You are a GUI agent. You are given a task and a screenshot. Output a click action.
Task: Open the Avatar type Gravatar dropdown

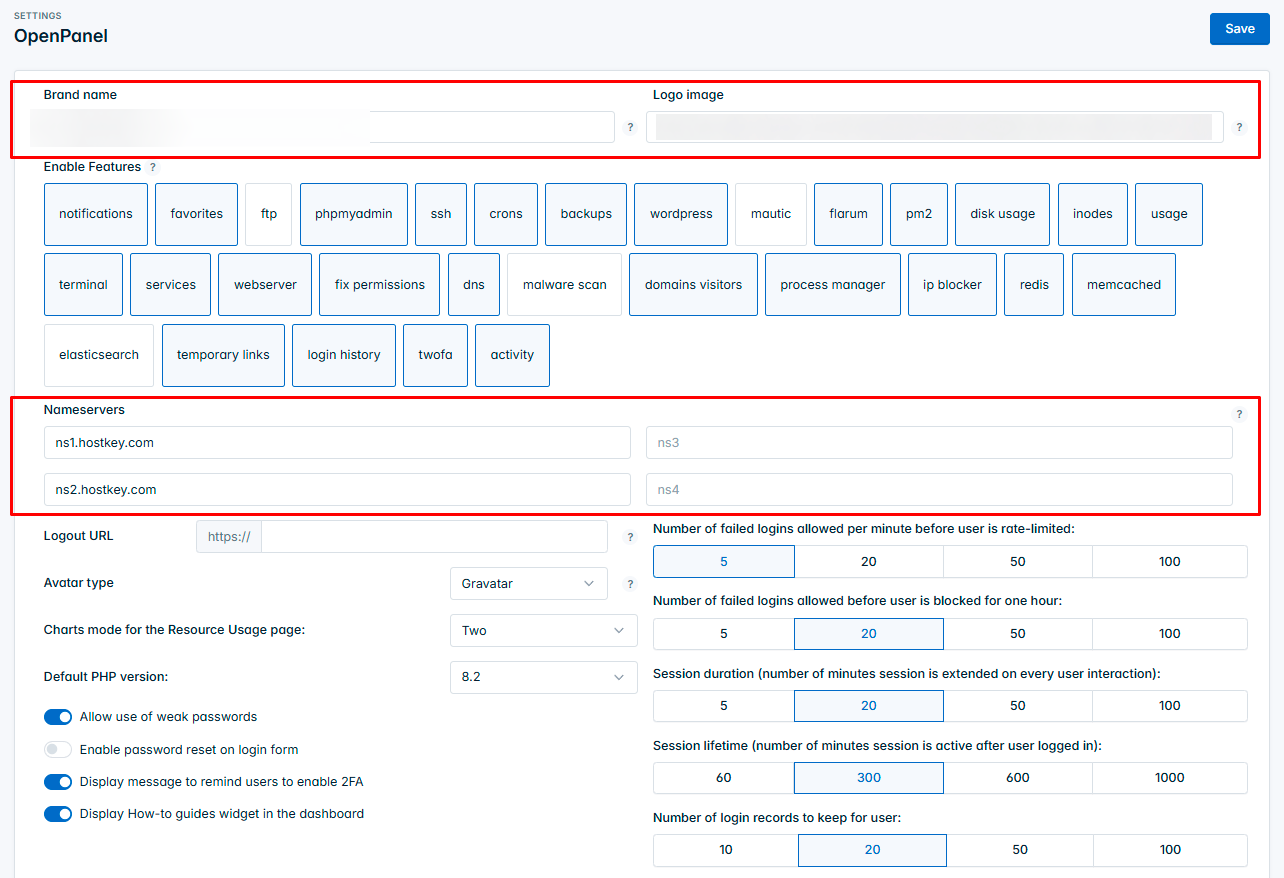528,584
